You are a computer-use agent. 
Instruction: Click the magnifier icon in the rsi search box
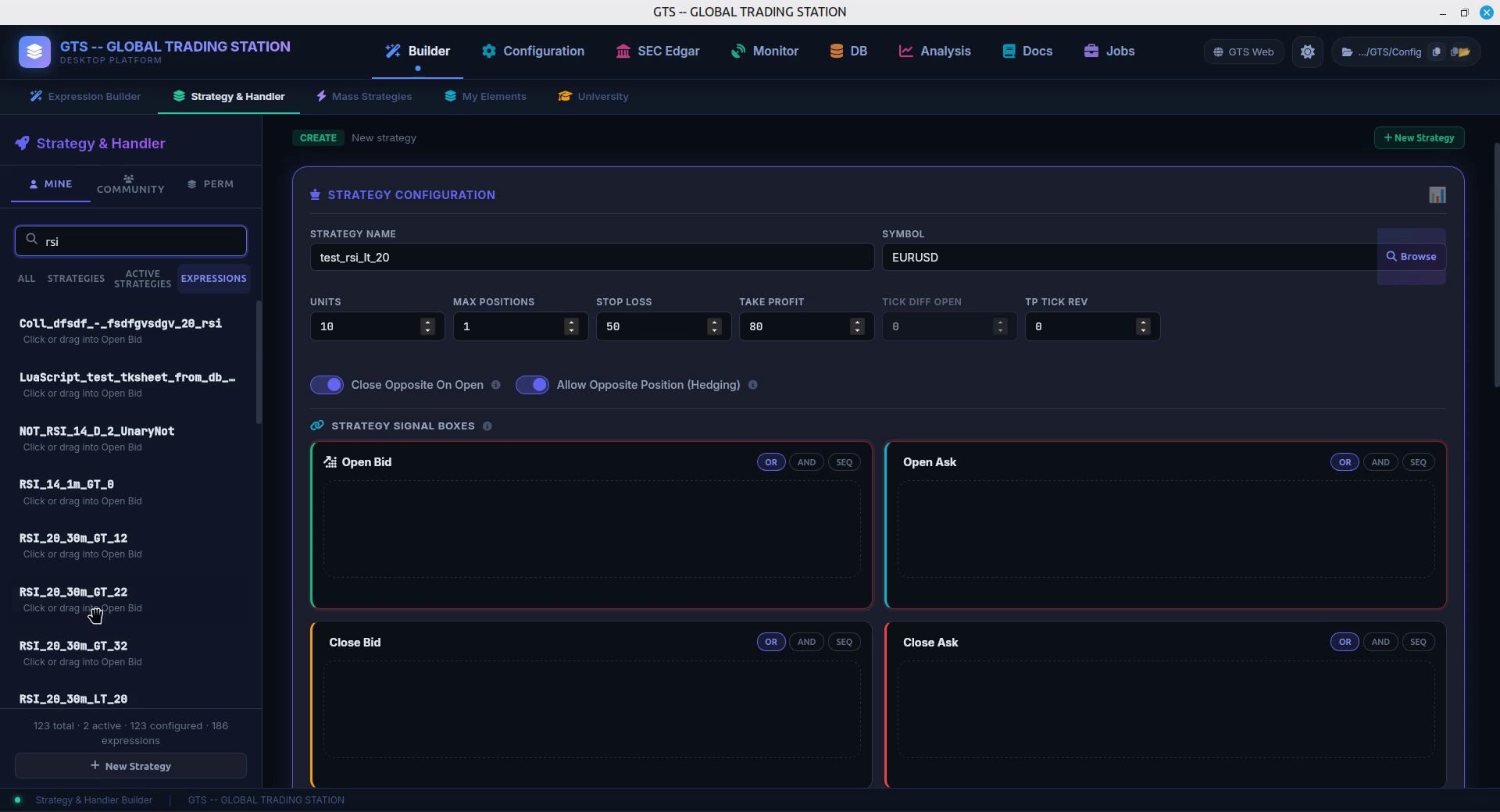31,240
